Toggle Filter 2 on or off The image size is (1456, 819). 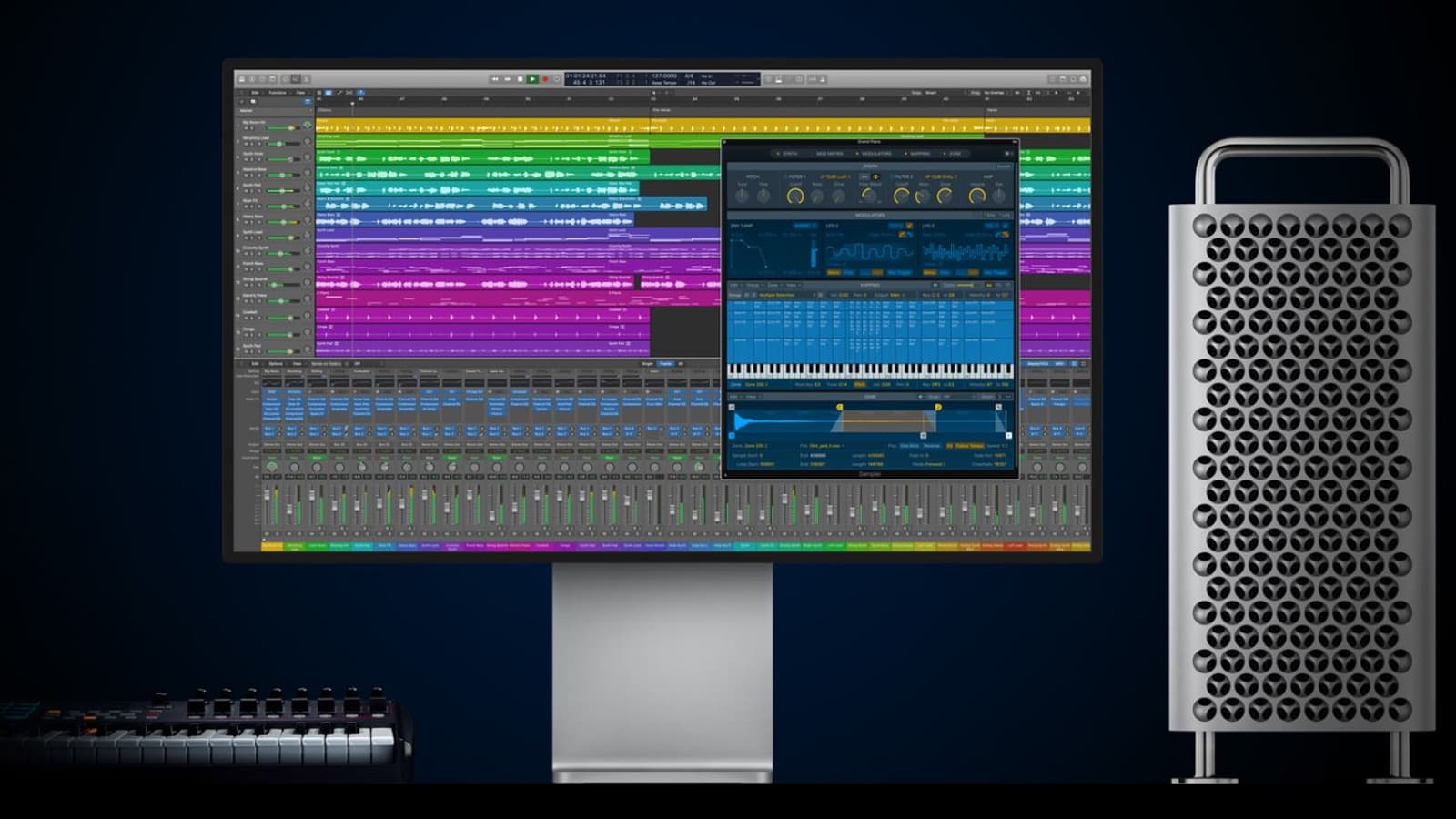coord(891,177)
